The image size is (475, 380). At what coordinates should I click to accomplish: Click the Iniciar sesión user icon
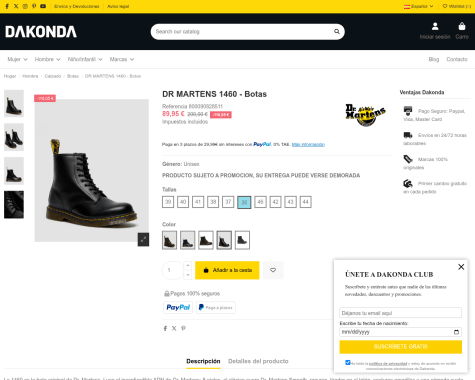[x=435, y=26]
